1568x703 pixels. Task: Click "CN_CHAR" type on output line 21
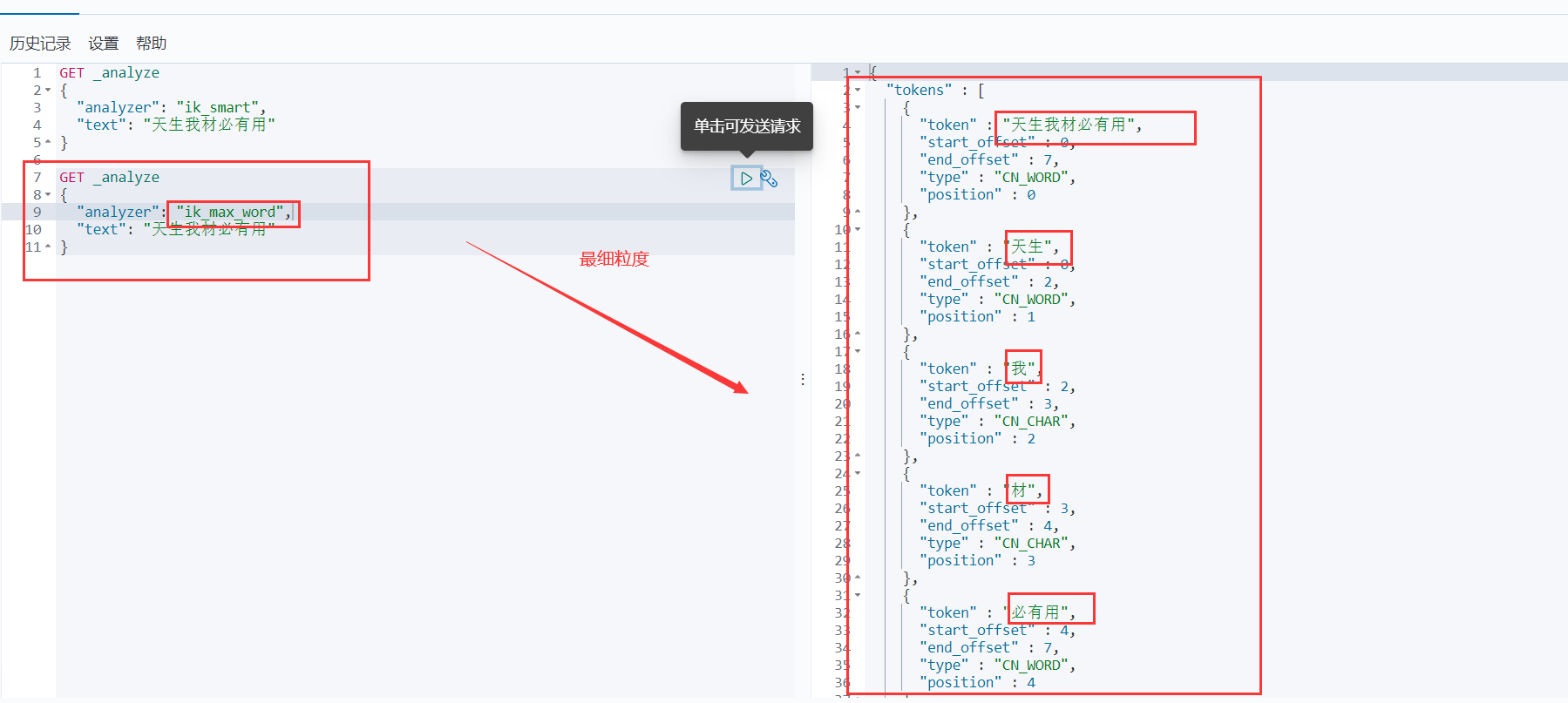1031,422
